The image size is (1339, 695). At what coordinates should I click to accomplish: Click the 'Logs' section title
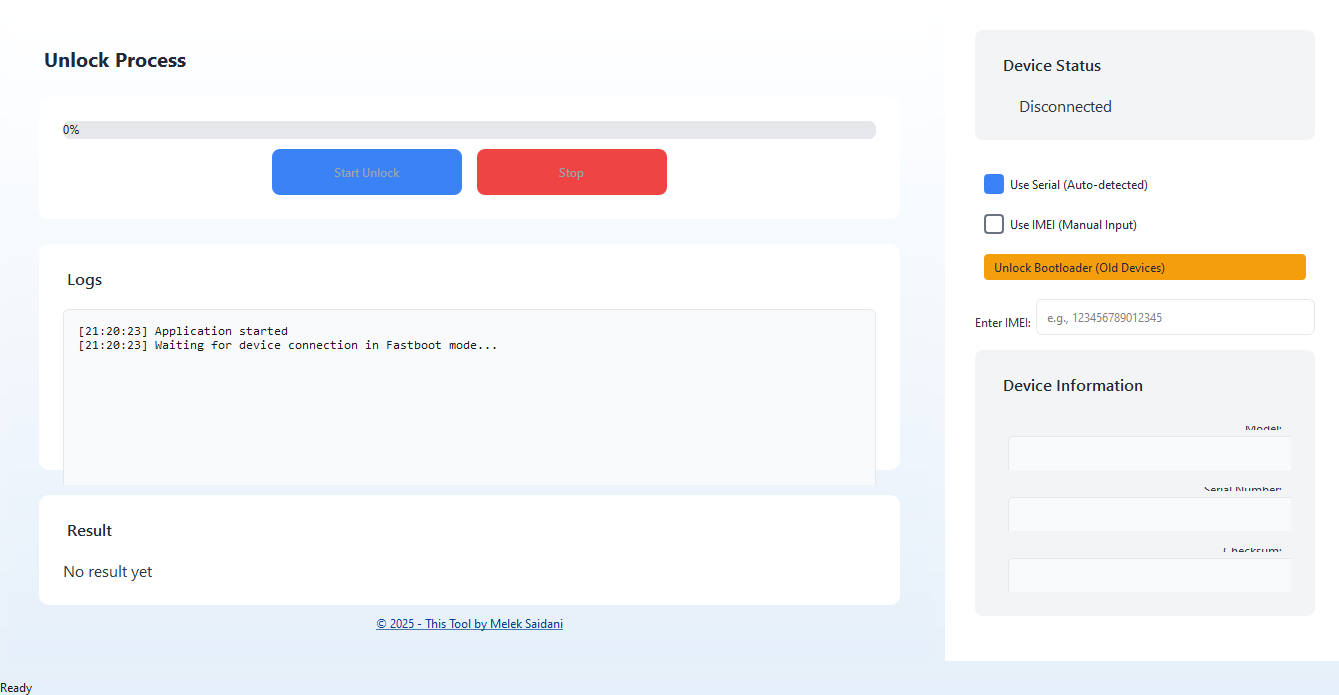pos(85,279)
